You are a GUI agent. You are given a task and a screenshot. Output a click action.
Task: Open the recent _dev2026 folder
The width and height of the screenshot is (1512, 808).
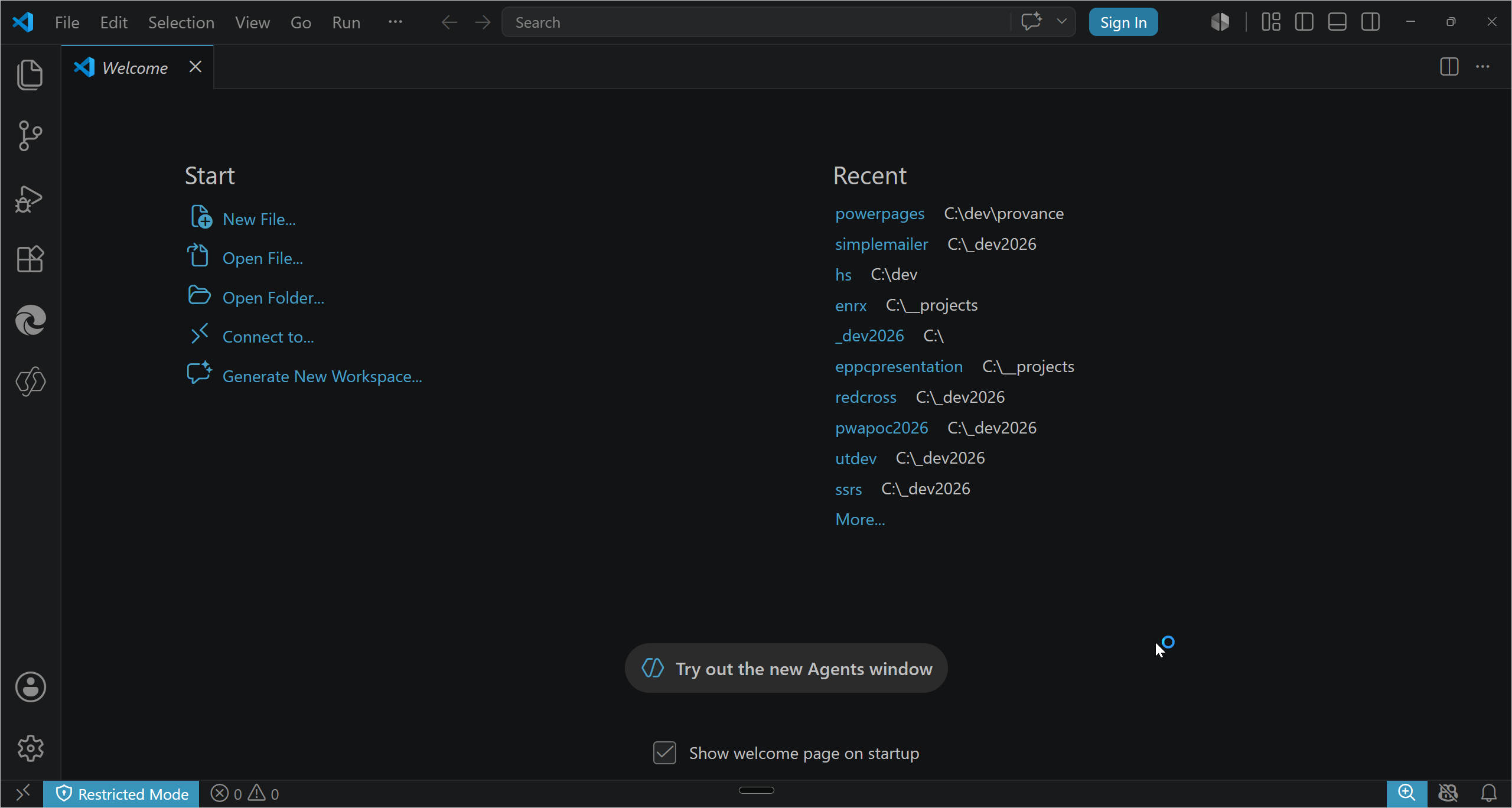pyautogui.click(x=869, y=335)
